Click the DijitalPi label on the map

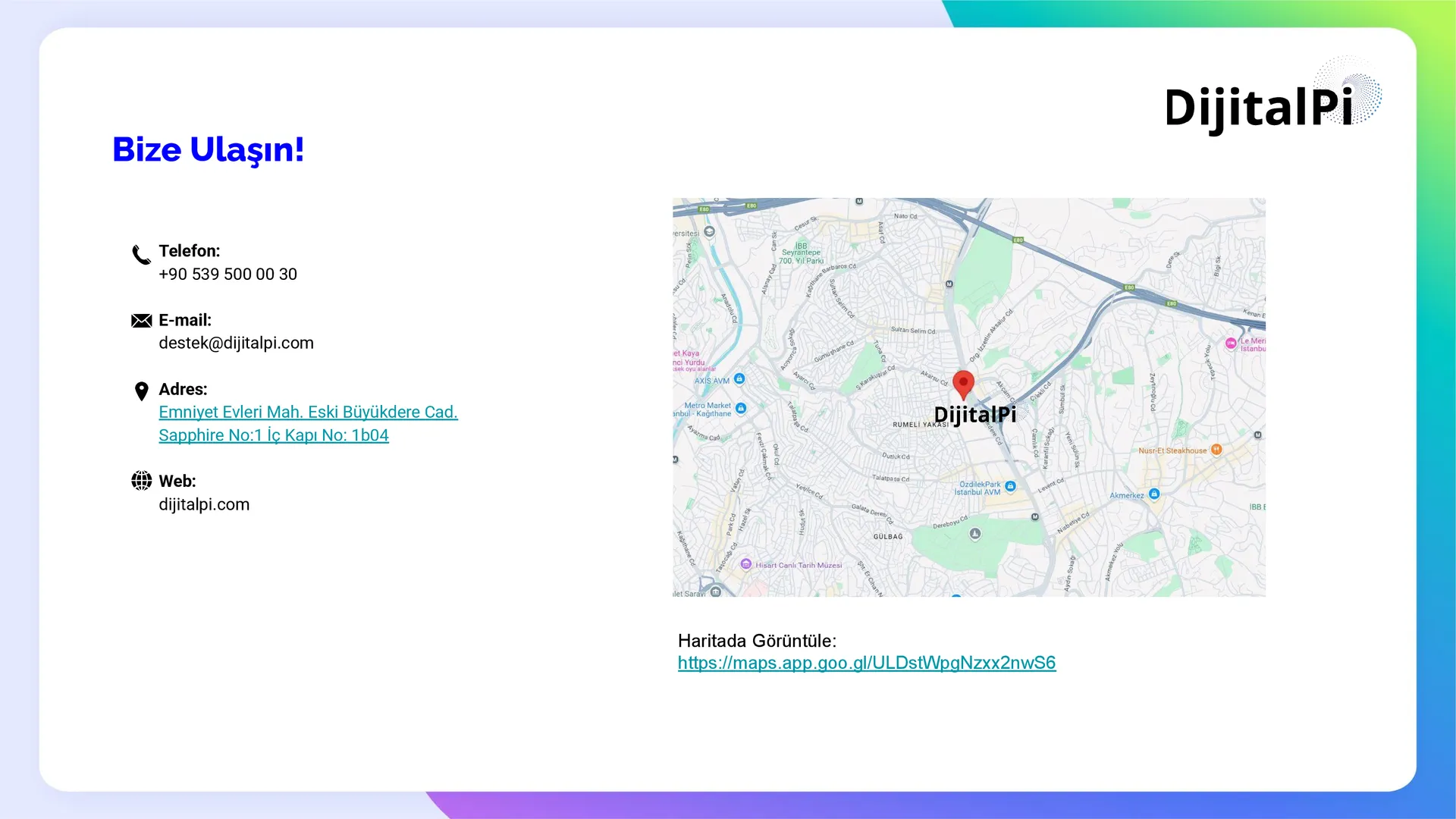tap(975, 415)
